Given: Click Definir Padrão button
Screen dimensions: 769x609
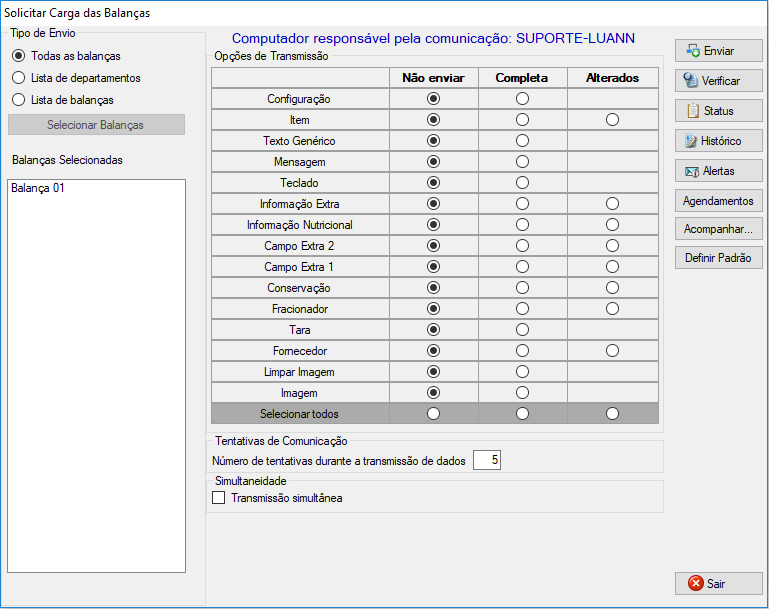Looking at the screenshot, I should (718, 257).
